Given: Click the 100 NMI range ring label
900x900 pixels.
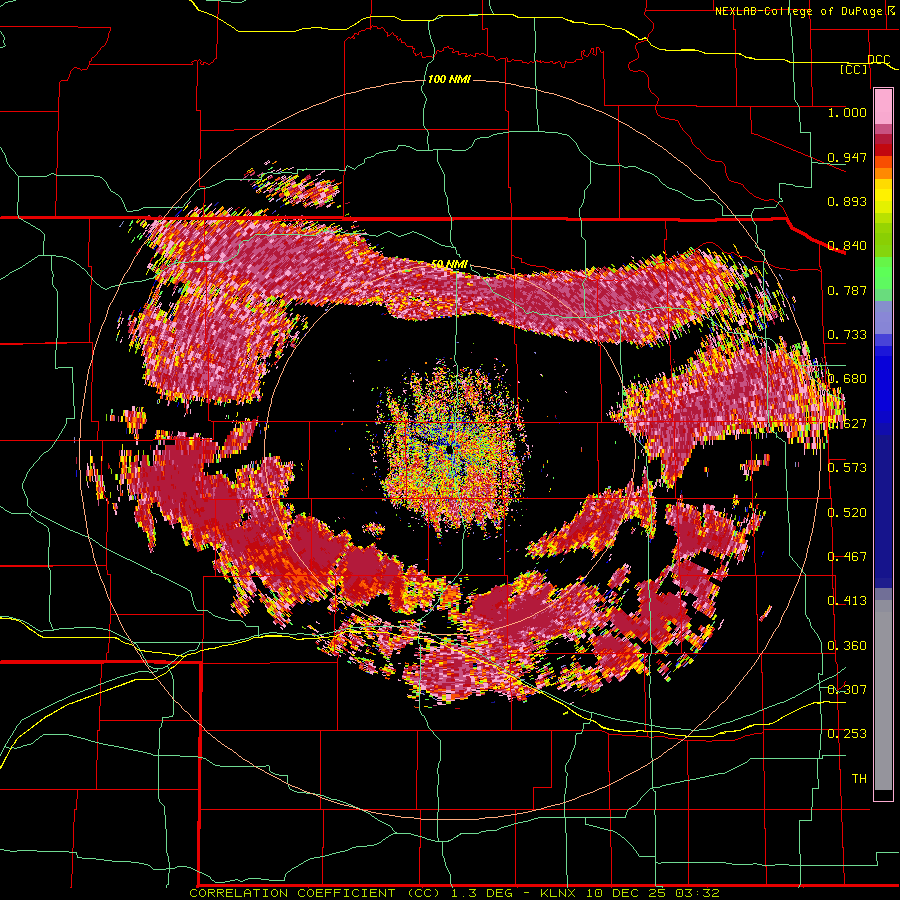Looking at the screenshot, I should tap(449, 79).
